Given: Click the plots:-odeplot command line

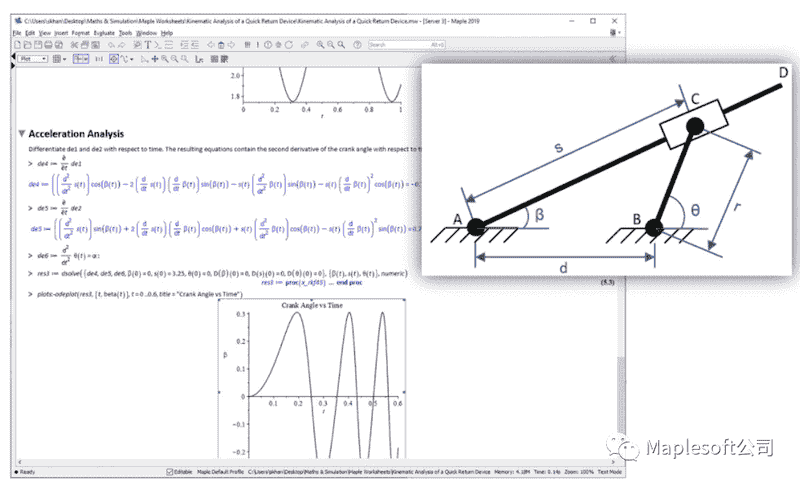Looking at the screenshot, I should [140, 294].
